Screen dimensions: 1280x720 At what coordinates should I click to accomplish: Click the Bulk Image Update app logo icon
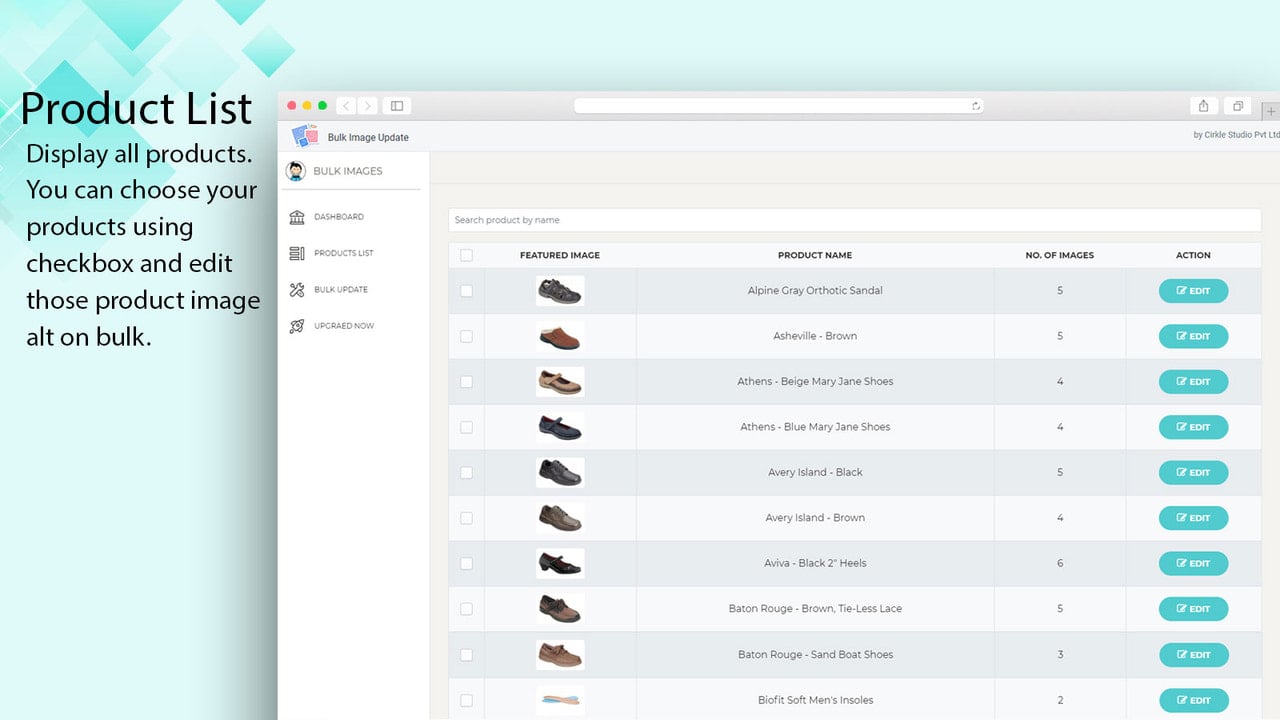tap(305, 136)
